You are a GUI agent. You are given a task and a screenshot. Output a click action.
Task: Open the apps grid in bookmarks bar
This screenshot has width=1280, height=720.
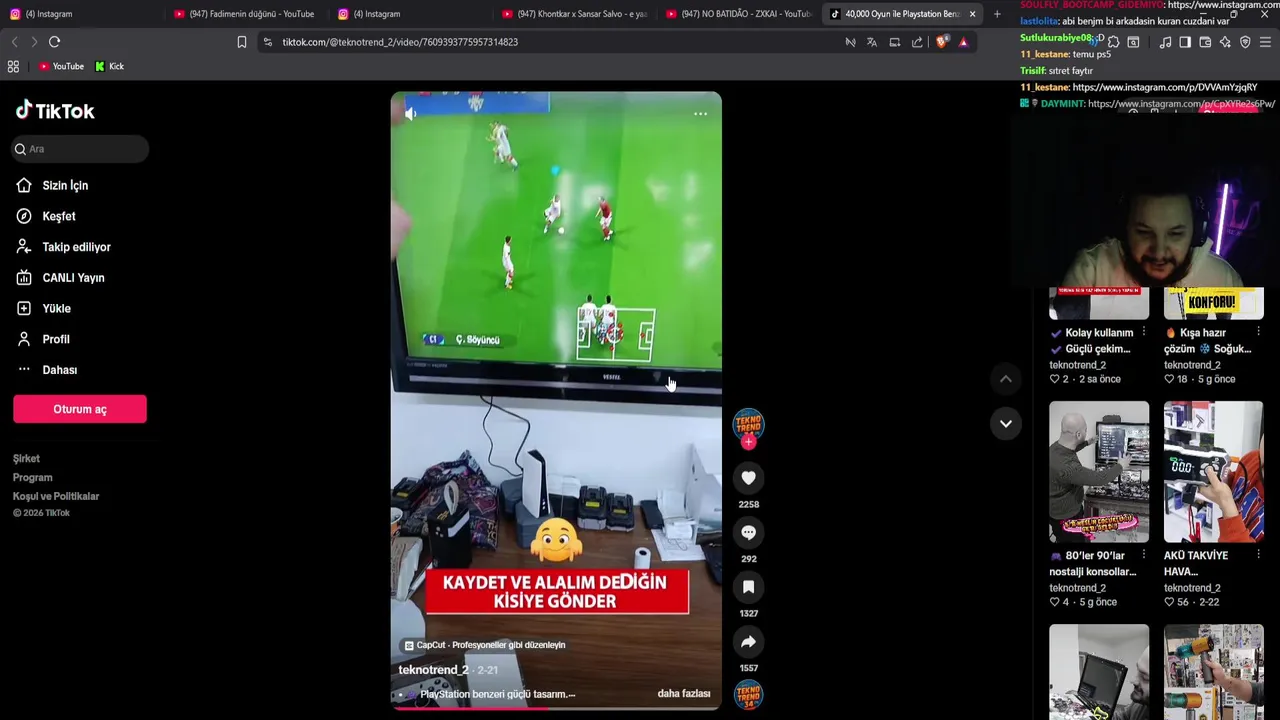[13, 66]
